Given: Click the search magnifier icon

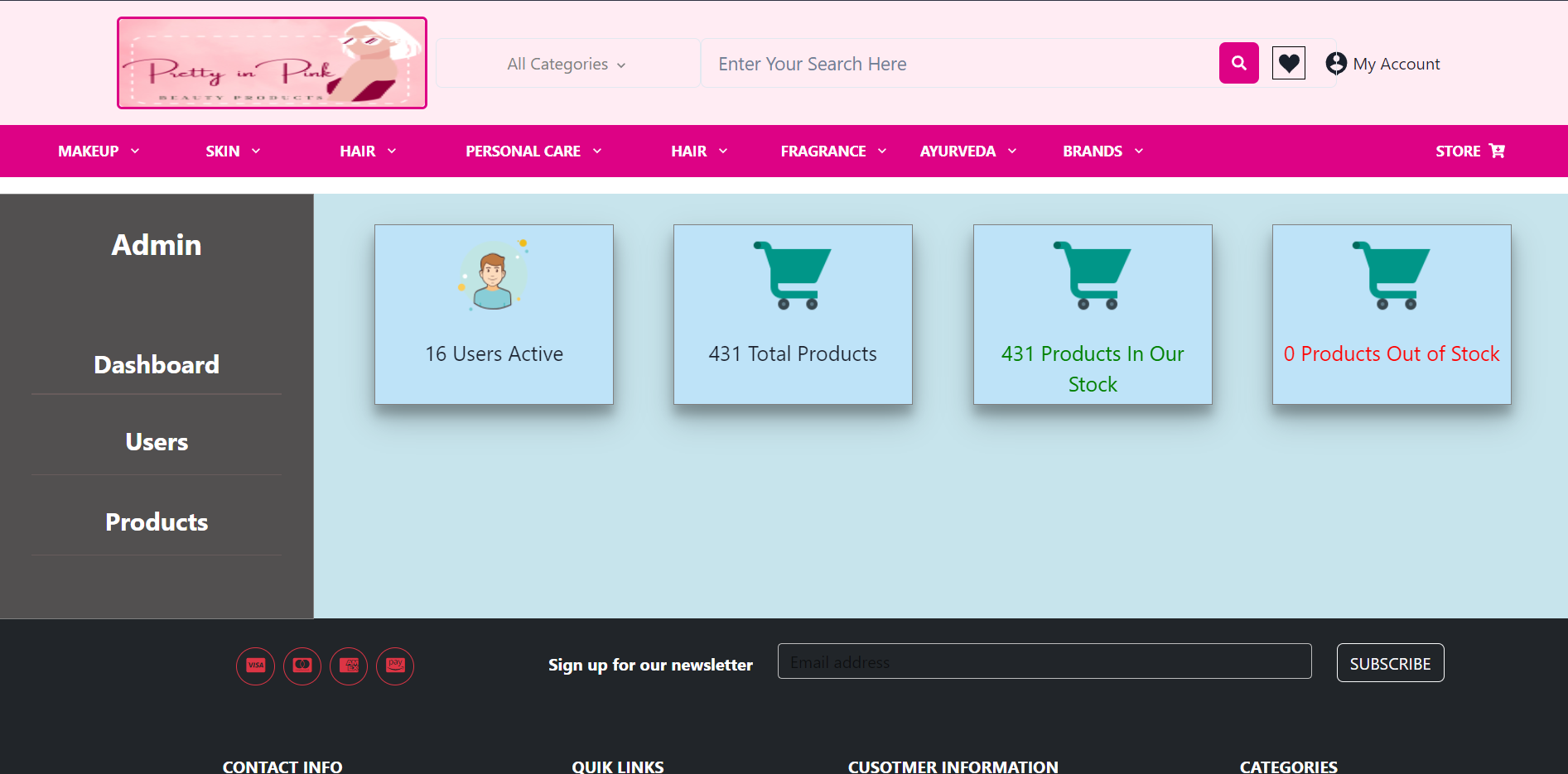Looking at the screenshot, I should [1238, 62].
